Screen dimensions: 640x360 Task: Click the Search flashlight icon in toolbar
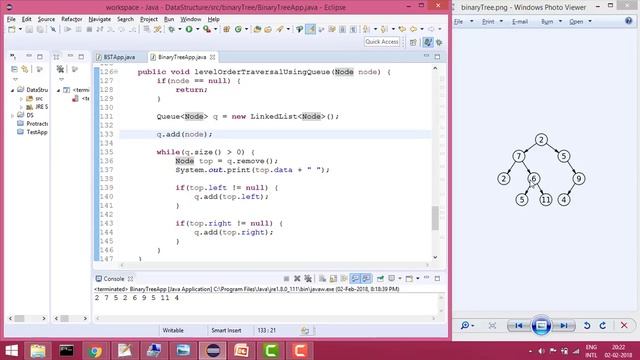(280, 29)
